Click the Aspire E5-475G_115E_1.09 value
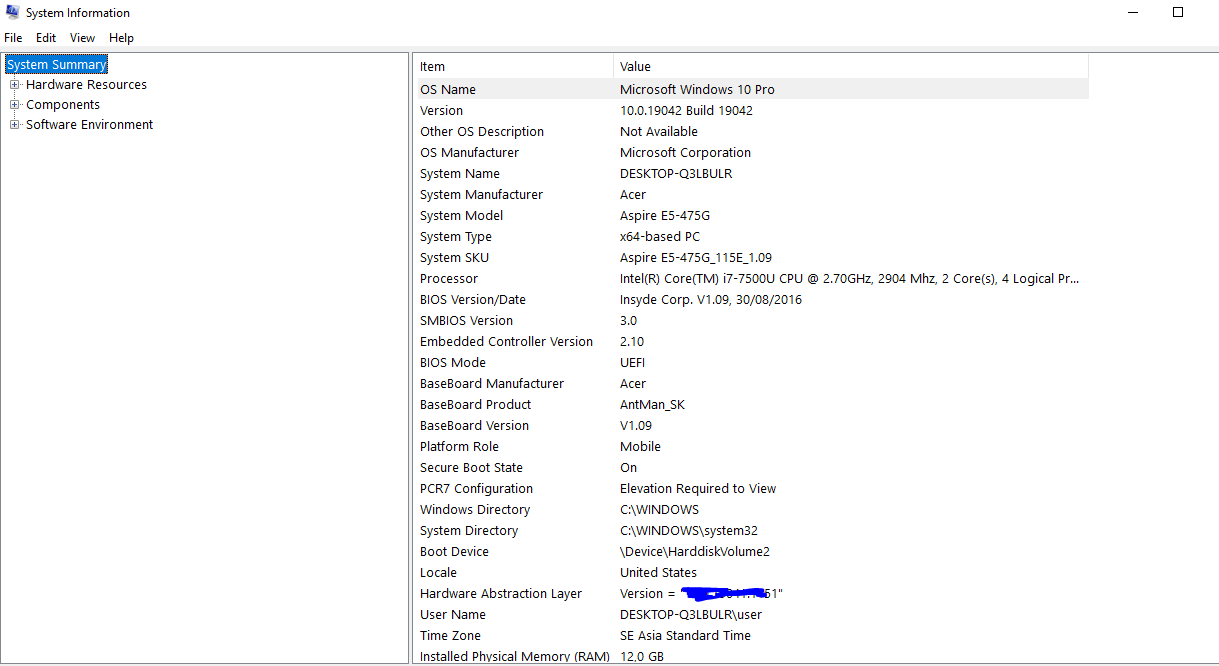This screenshot has width=1219, height=666. coord(696,258)
